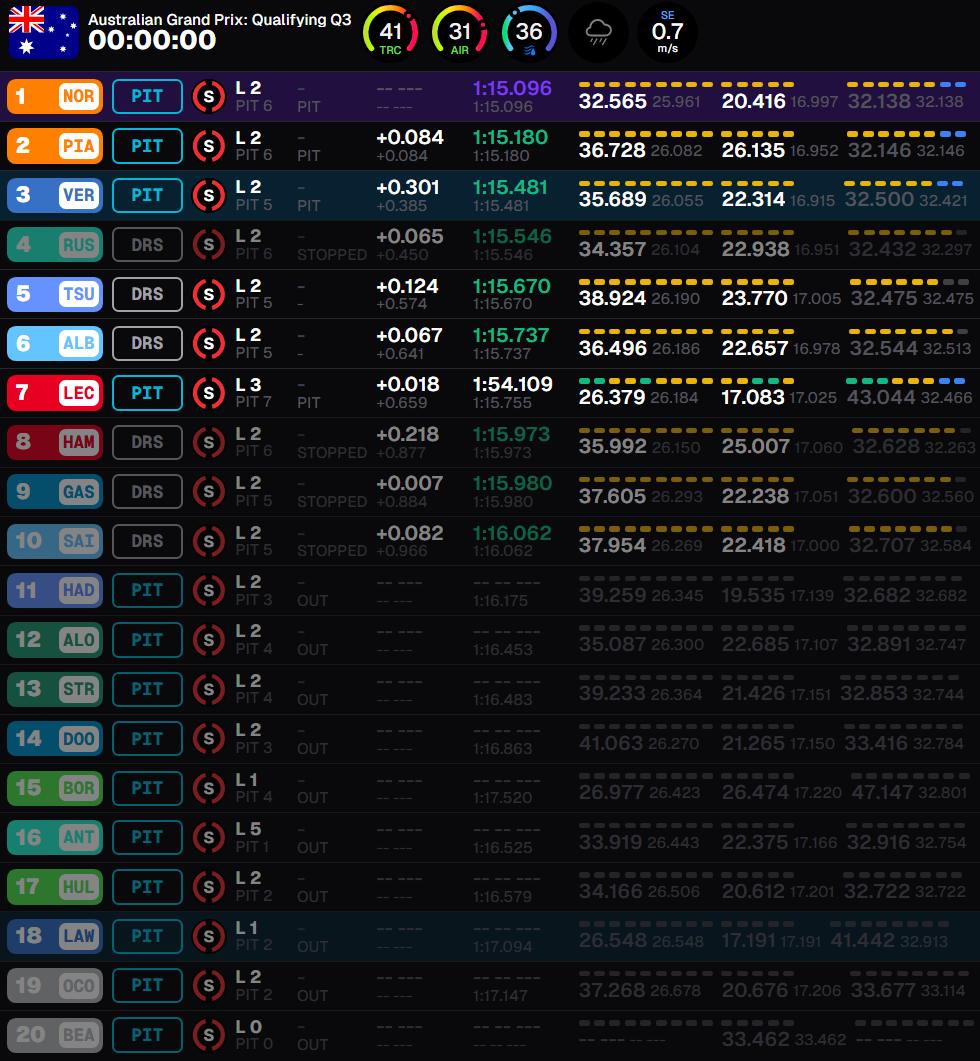Click the soft tyre icon for STR

pos(208,690)
